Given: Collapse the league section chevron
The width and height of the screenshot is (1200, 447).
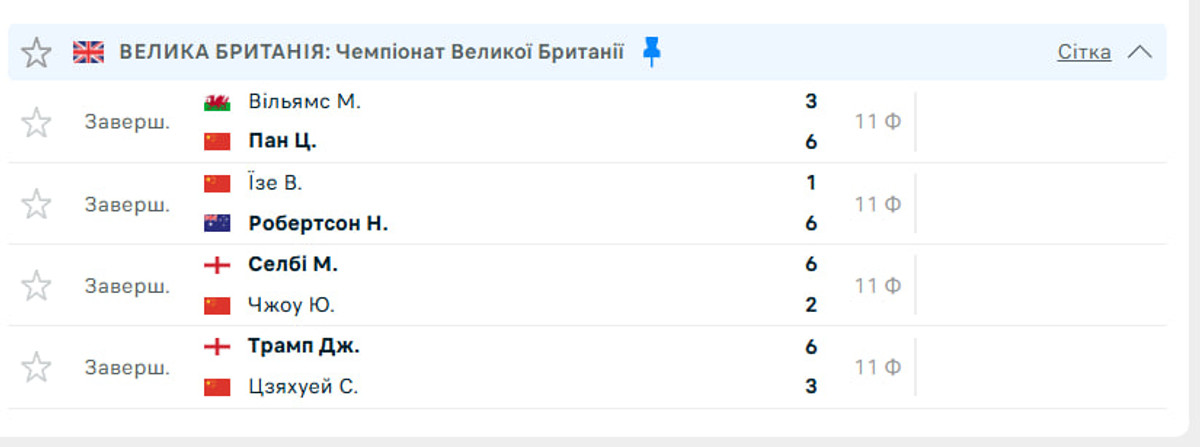Looking at the screenshot, I should tap(1139, 52).
